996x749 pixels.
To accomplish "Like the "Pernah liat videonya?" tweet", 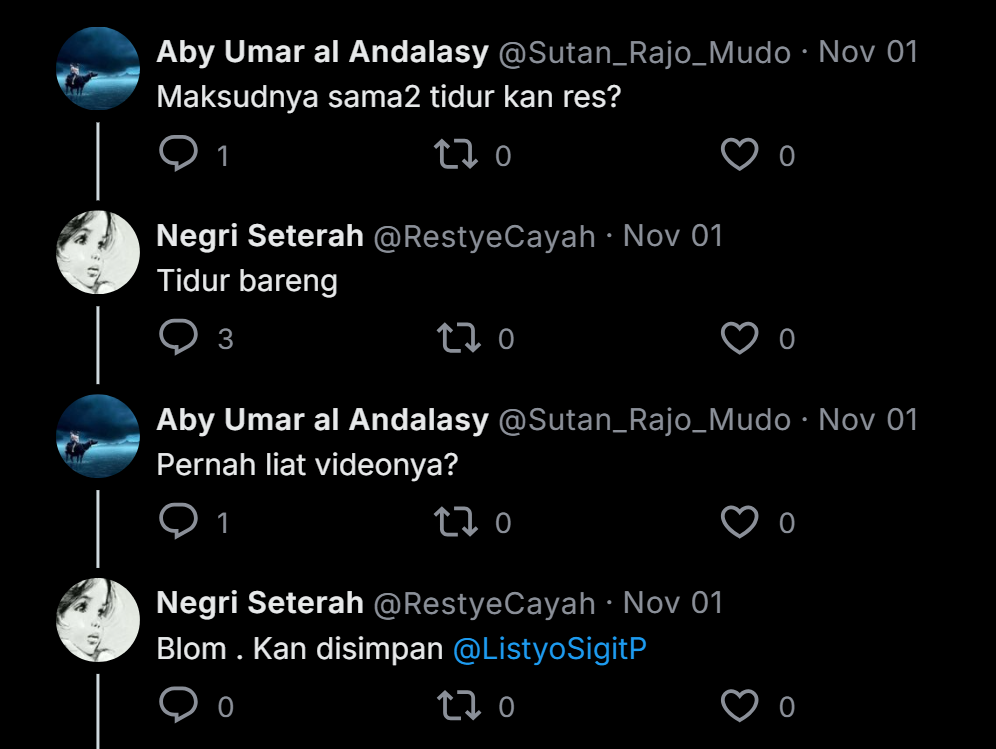I will click(740, 522).
